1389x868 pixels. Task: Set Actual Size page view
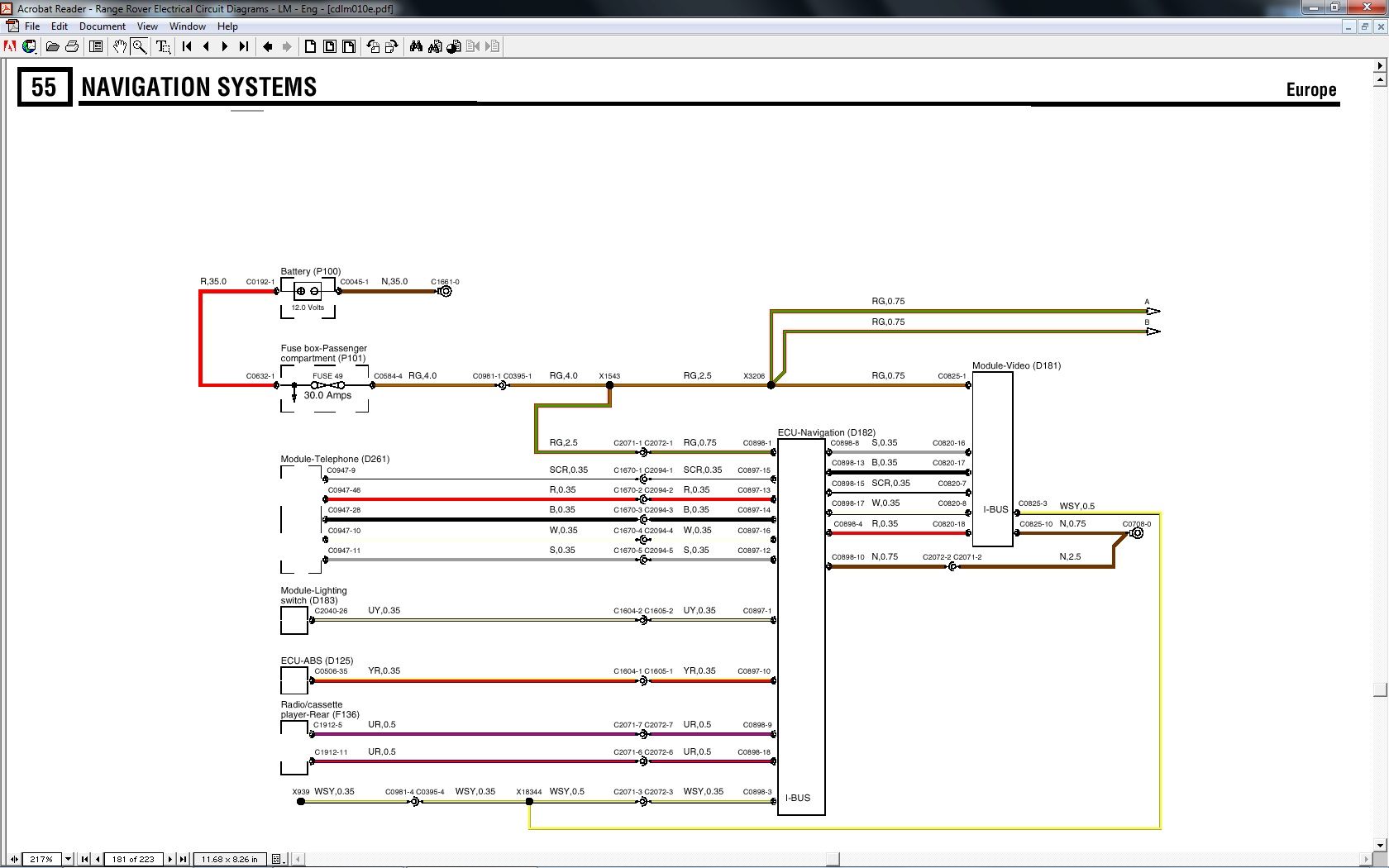click(311, 46)
